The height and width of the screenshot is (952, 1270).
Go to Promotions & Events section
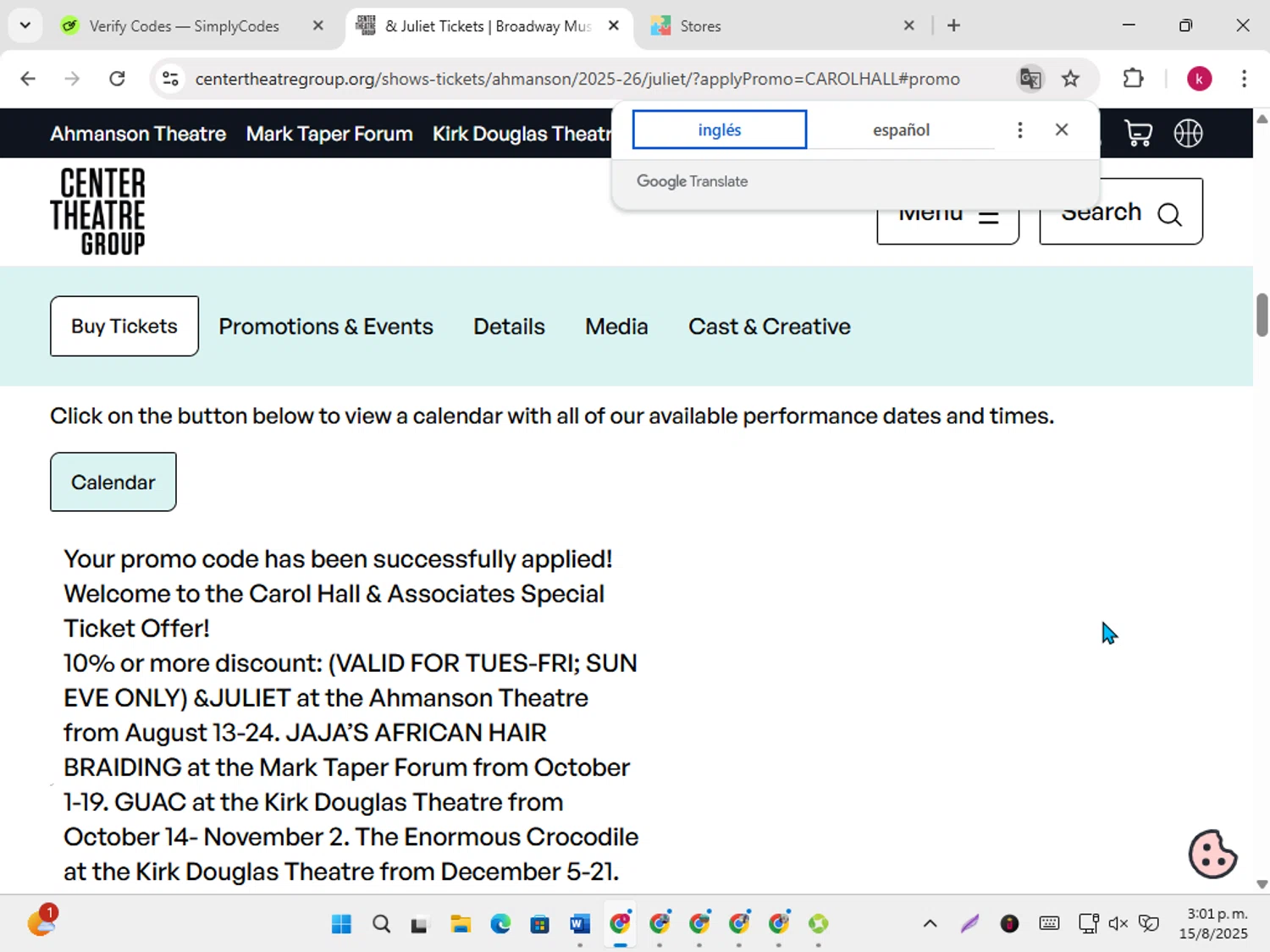[x=326, y=327]
